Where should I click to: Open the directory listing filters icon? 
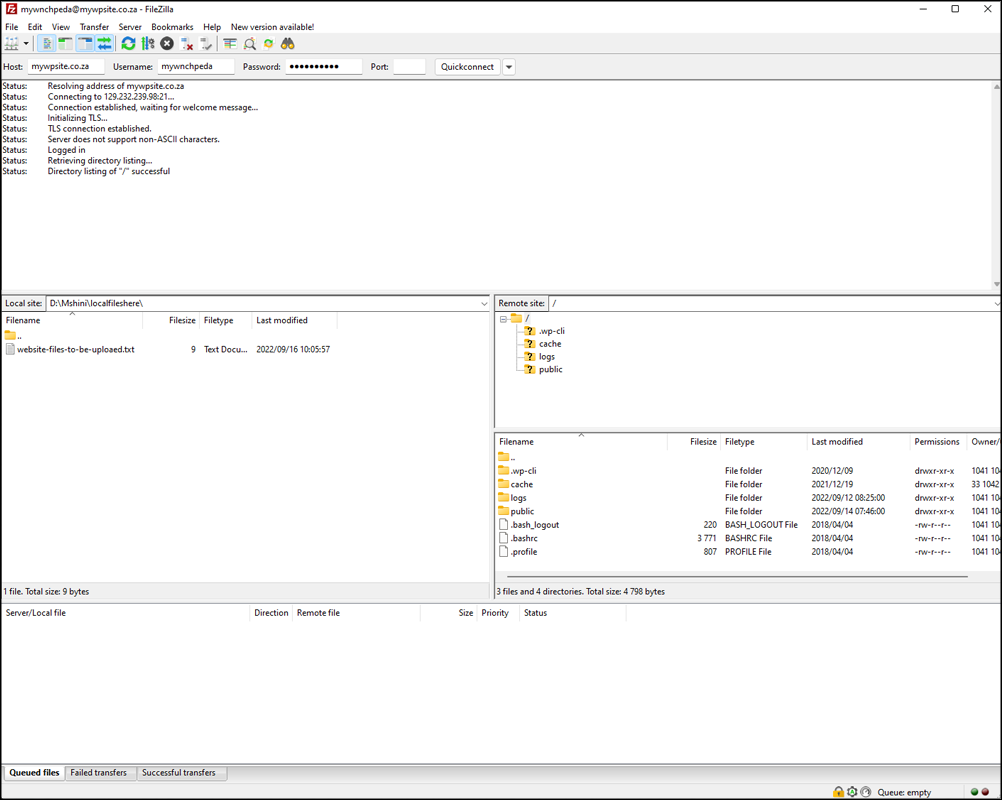click(x=230, y=44)
